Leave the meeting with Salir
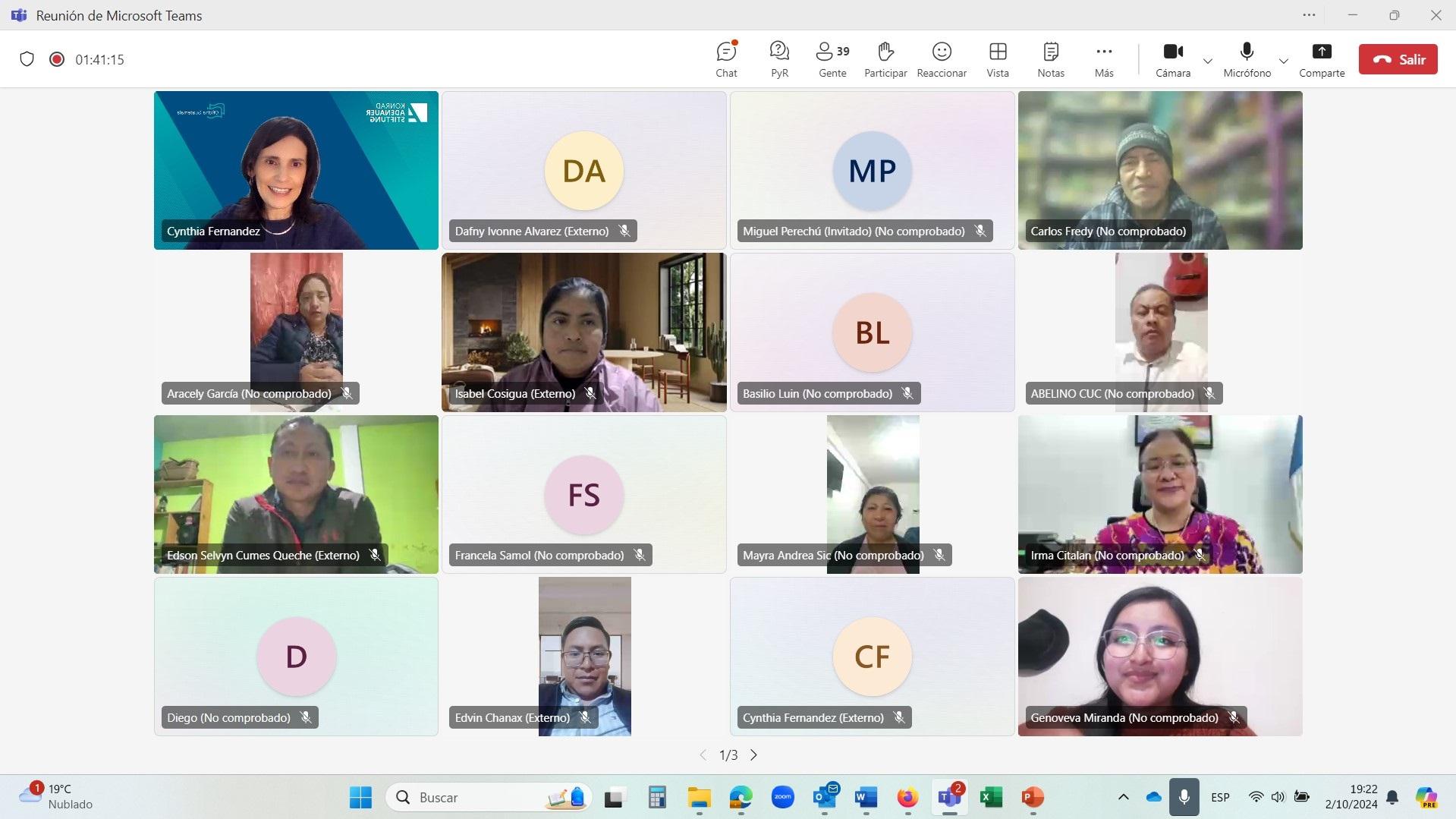The width and height of the screenshot is (1456, 819). pyautogui.click(x=1398, y=59)
